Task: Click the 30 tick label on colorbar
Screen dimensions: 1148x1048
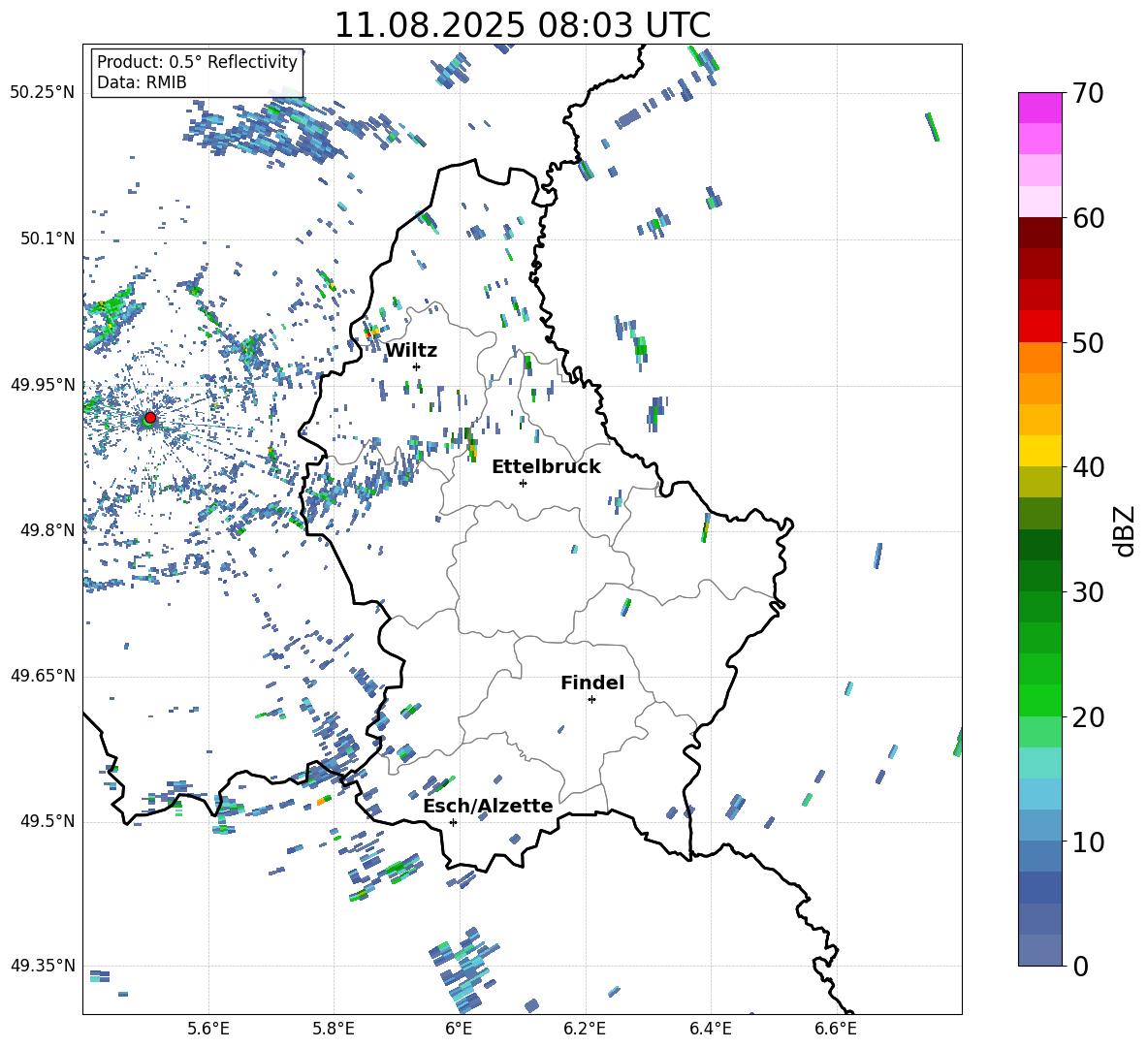Action: point(1088,592)
